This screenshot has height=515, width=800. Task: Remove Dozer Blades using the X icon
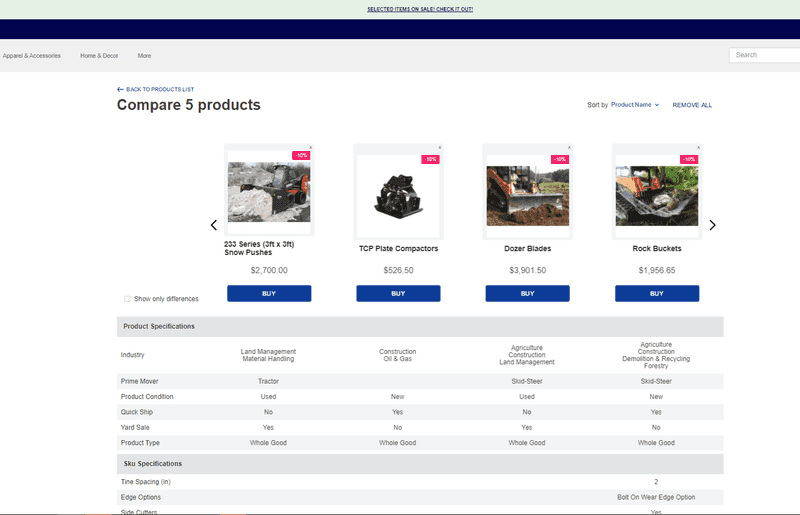pyautogui.click(x=569, y=147)
